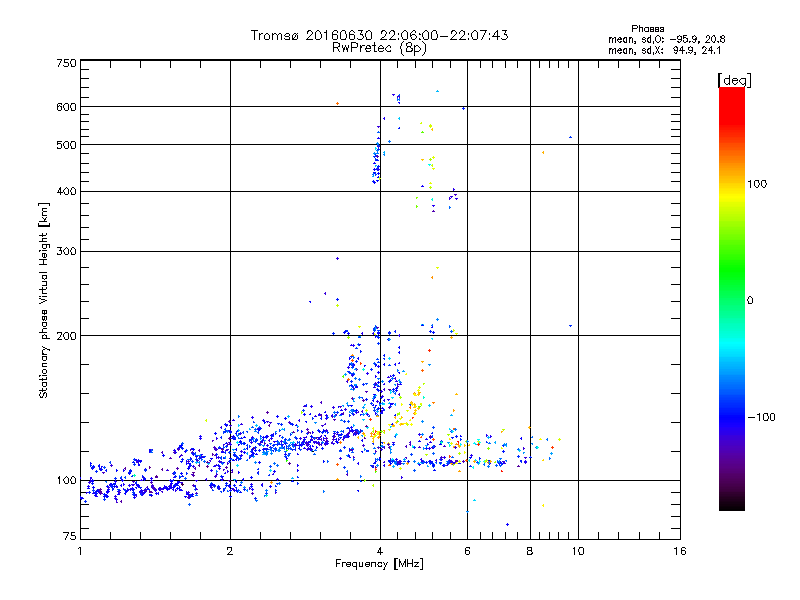
Task: Click the colorbar tick label '0'
Action: 750,301
